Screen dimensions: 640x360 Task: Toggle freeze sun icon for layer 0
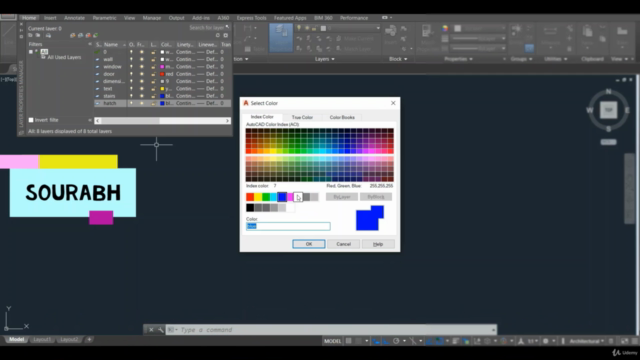[142, 52]
